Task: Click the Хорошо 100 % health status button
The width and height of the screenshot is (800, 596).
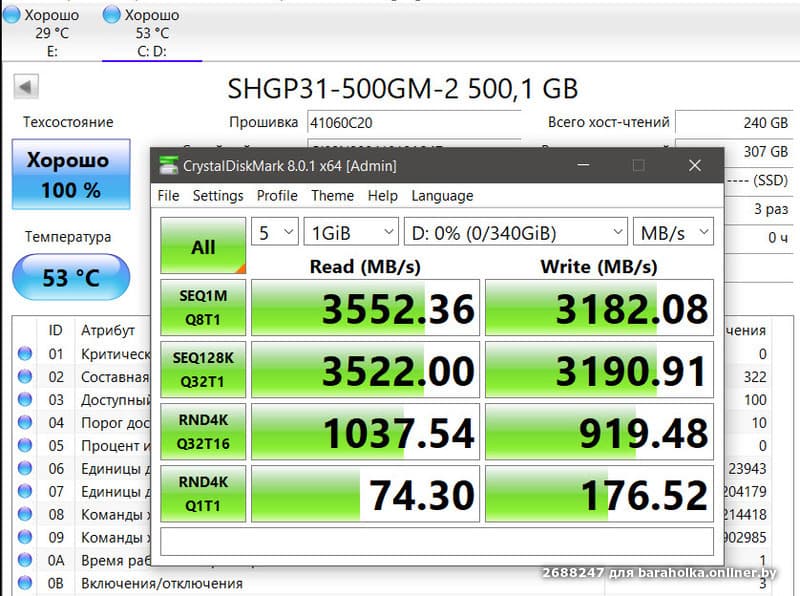Action: (x=71, y=174)
